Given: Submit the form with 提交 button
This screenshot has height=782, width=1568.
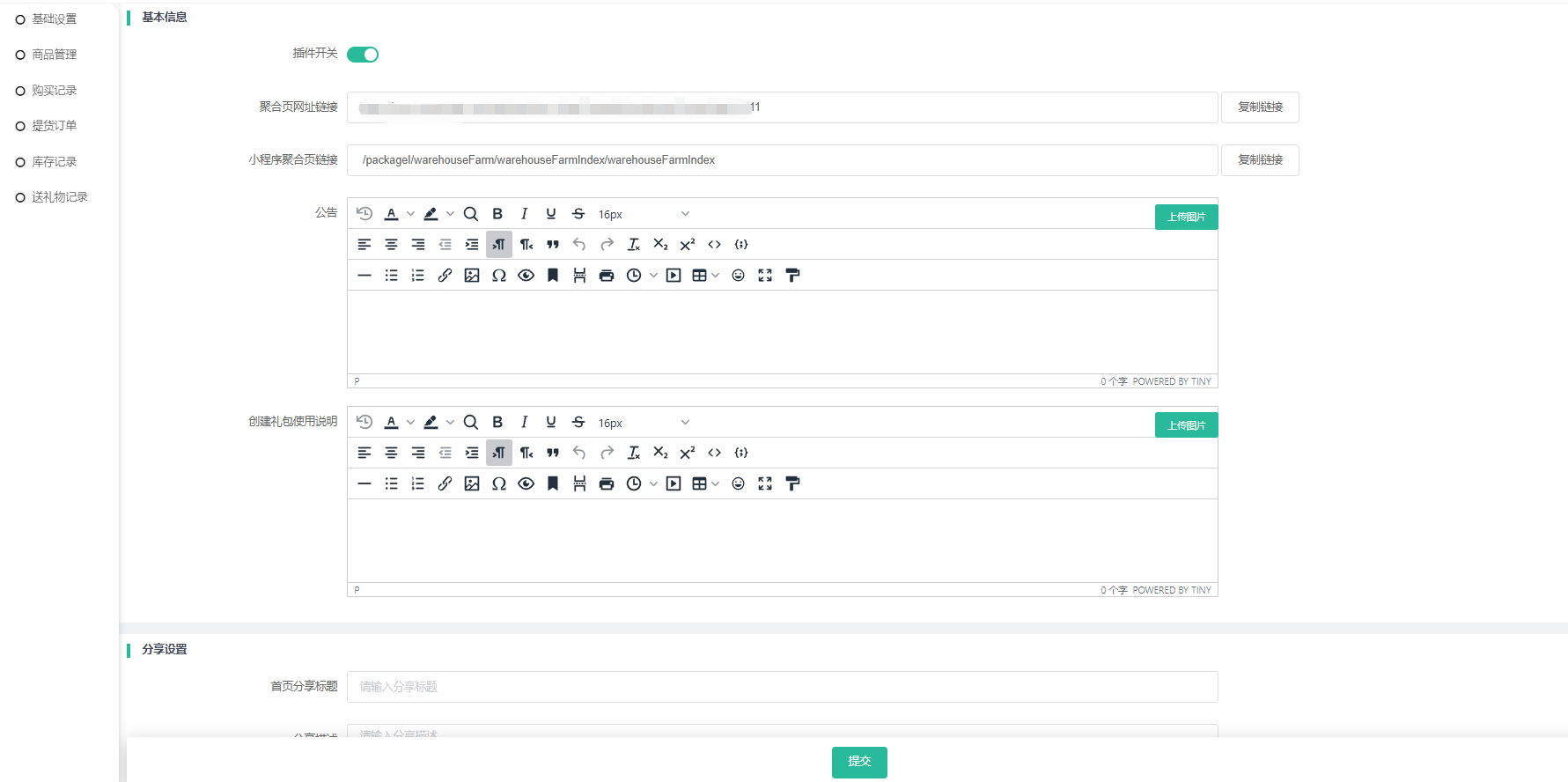Looking at the screenshot, I should coord(859,762).
